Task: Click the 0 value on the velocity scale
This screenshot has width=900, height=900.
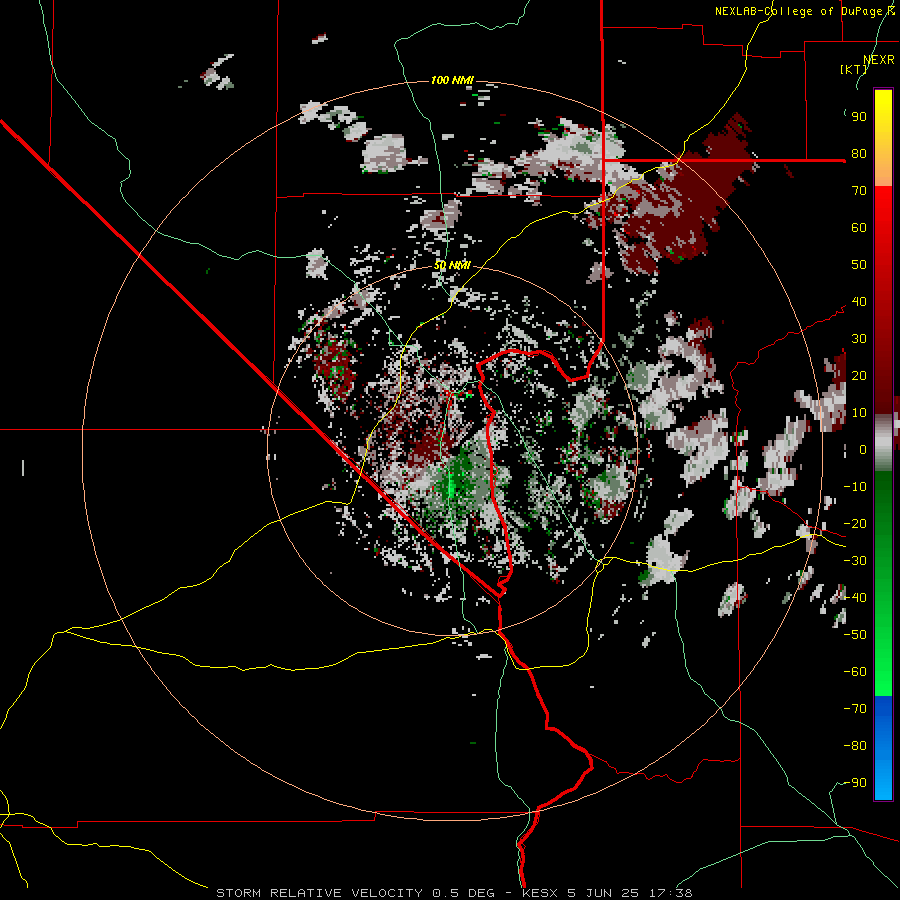Action: tap(863, 449)
